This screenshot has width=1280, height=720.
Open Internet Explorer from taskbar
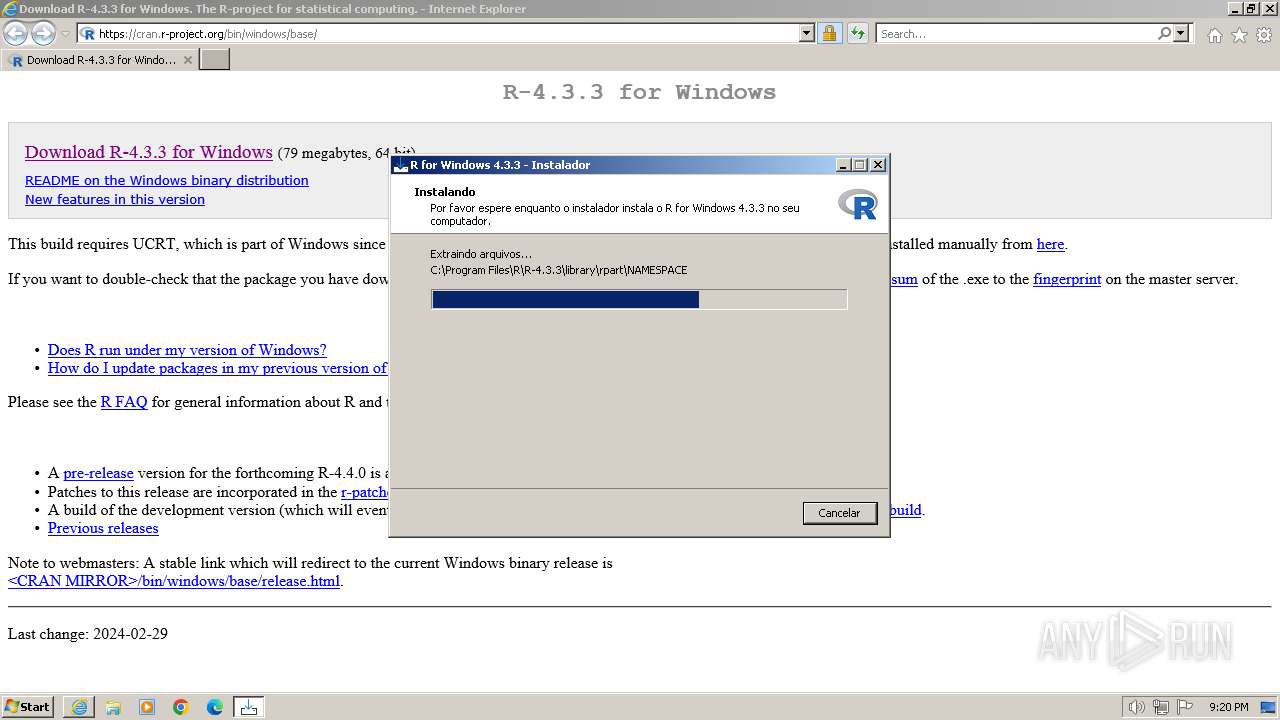(x=79, y=707)
